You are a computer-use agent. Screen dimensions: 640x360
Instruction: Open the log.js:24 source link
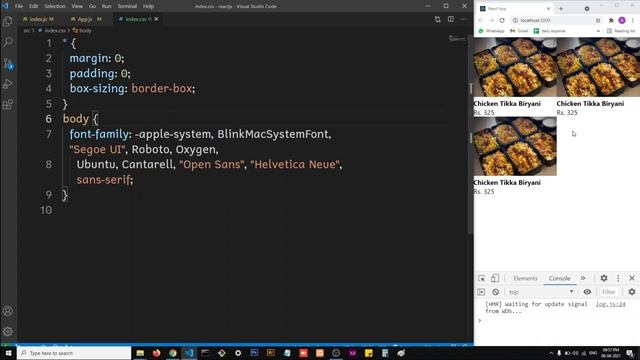(x=610, y=304)
